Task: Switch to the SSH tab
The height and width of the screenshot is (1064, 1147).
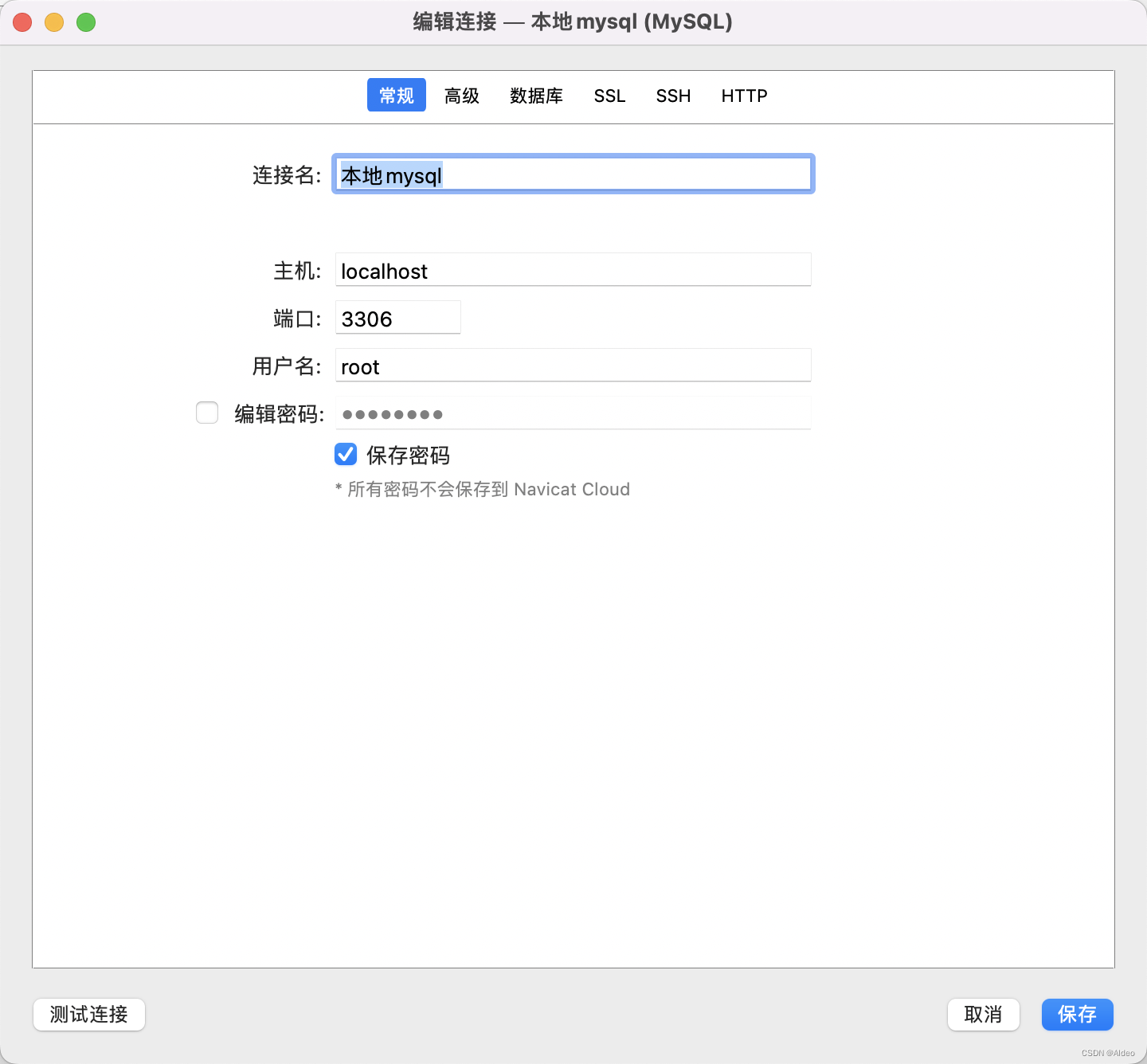Action: click(x=673, y=96)
